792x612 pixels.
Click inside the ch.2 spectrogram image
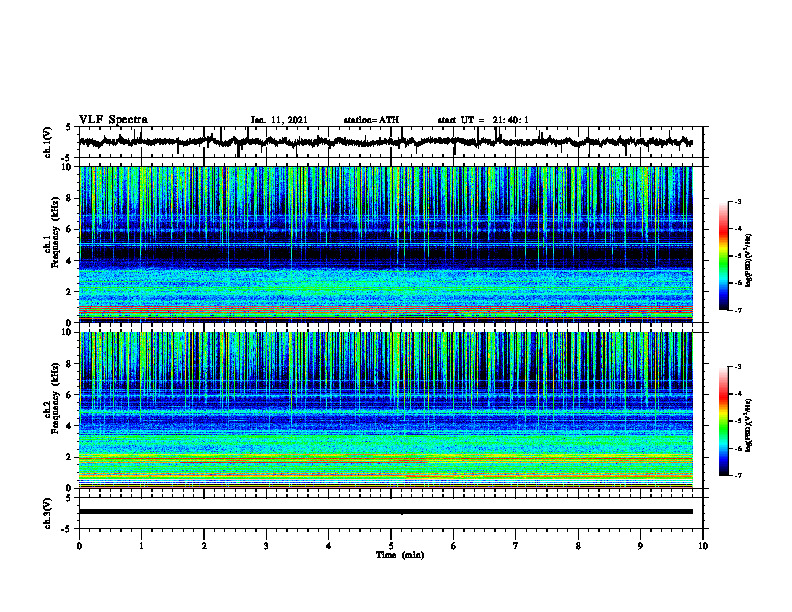coord(386,410)
